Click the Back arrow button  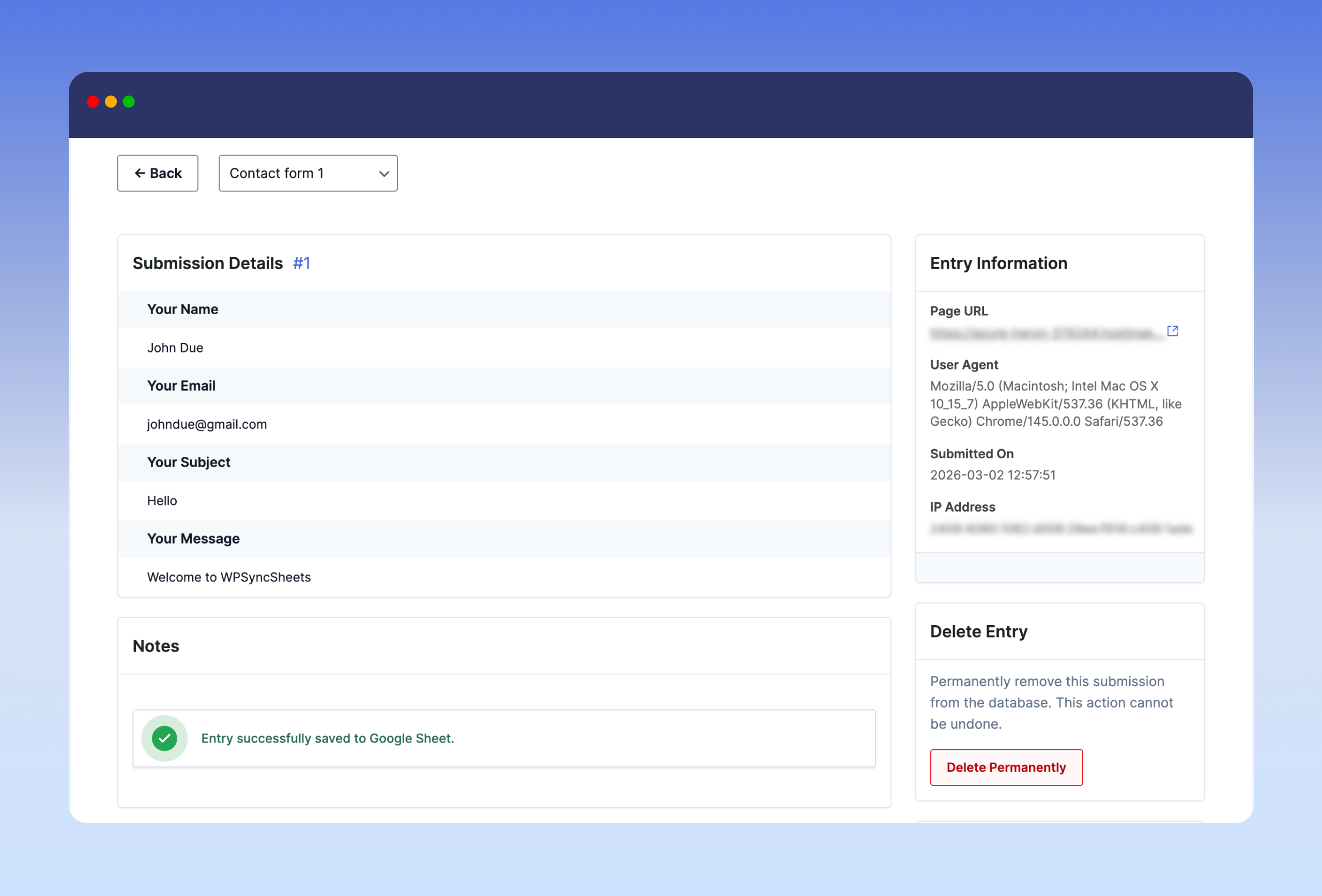[x=158, y=173]
